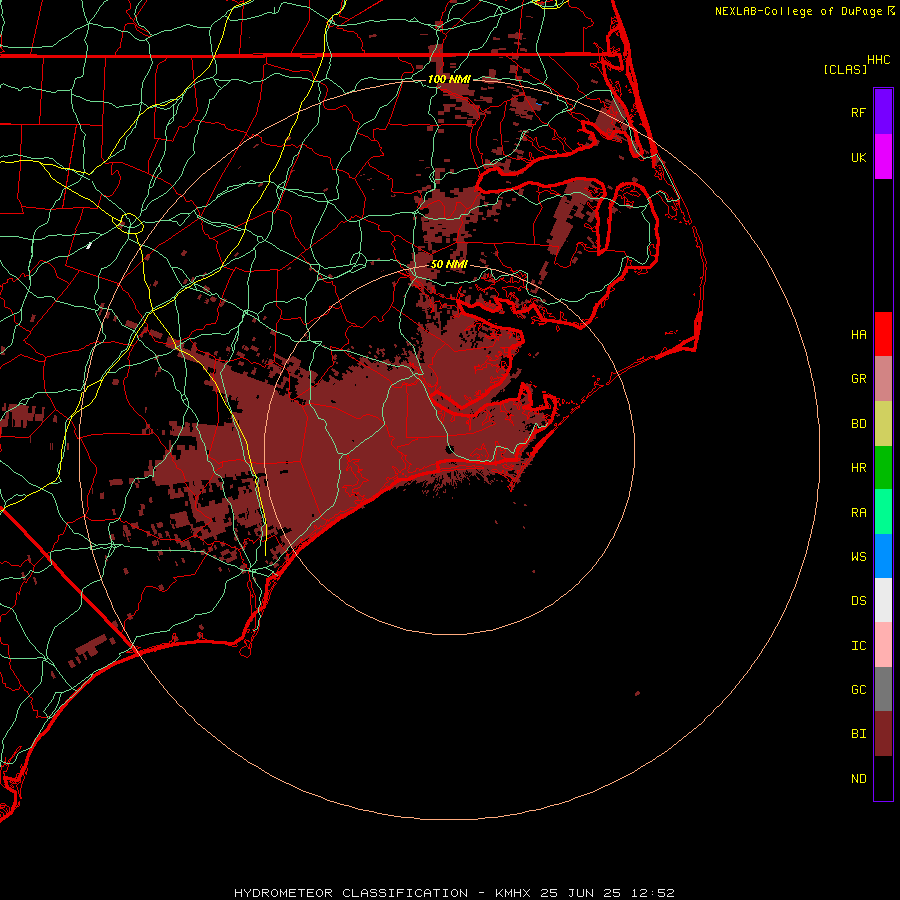Viewport: 900px width, 900px height.
Task: Click the HA legend label
Action: tap(859, 335)
